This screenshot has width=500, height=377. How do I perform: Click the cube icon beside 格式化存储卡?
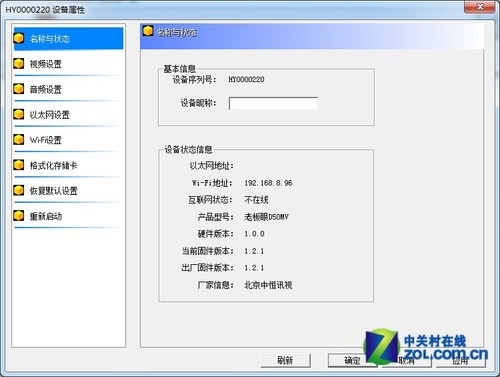(x=19, y=165)
